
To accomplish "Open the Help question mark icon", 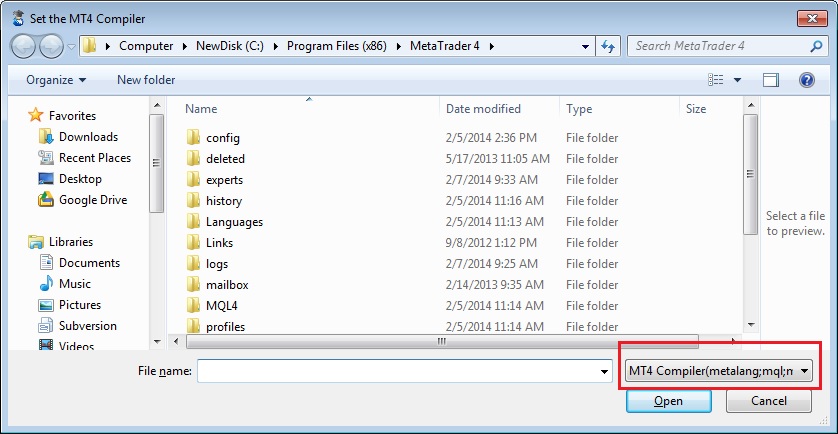I will (x=806, y=80).
